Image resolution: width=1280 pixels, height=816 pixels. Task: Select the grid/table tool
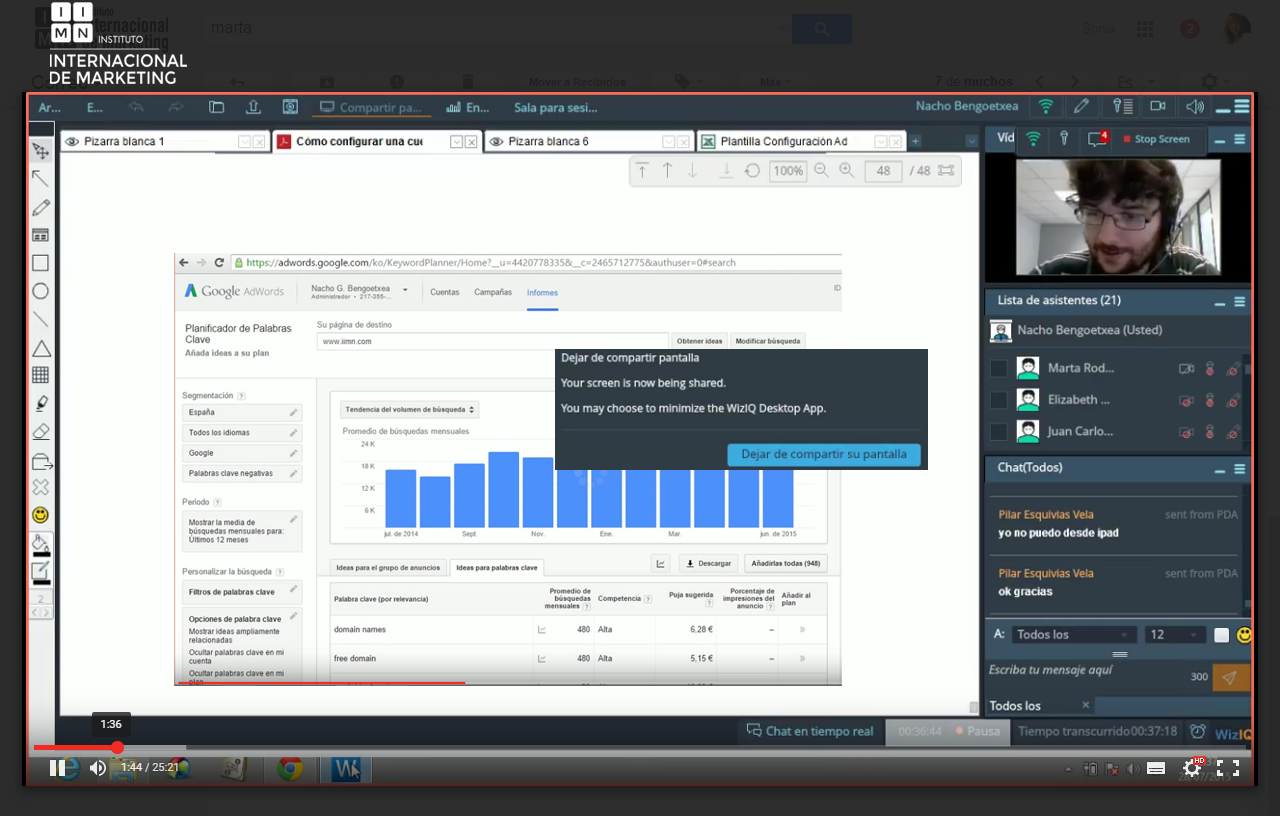pos(41,375)
